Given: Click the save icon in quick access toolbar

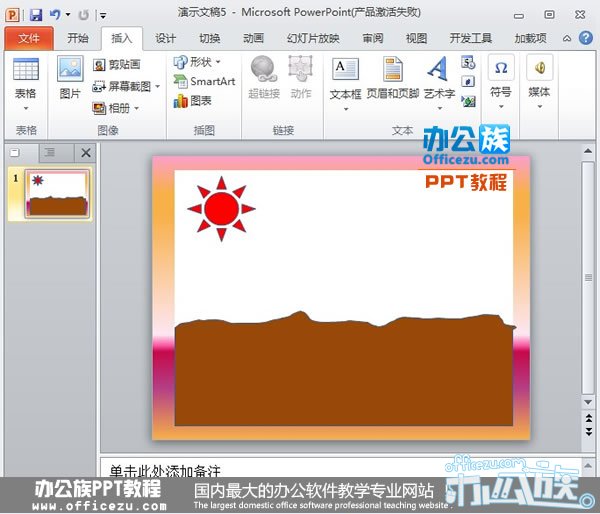Looking at the screenshot, I should [35, 15].
